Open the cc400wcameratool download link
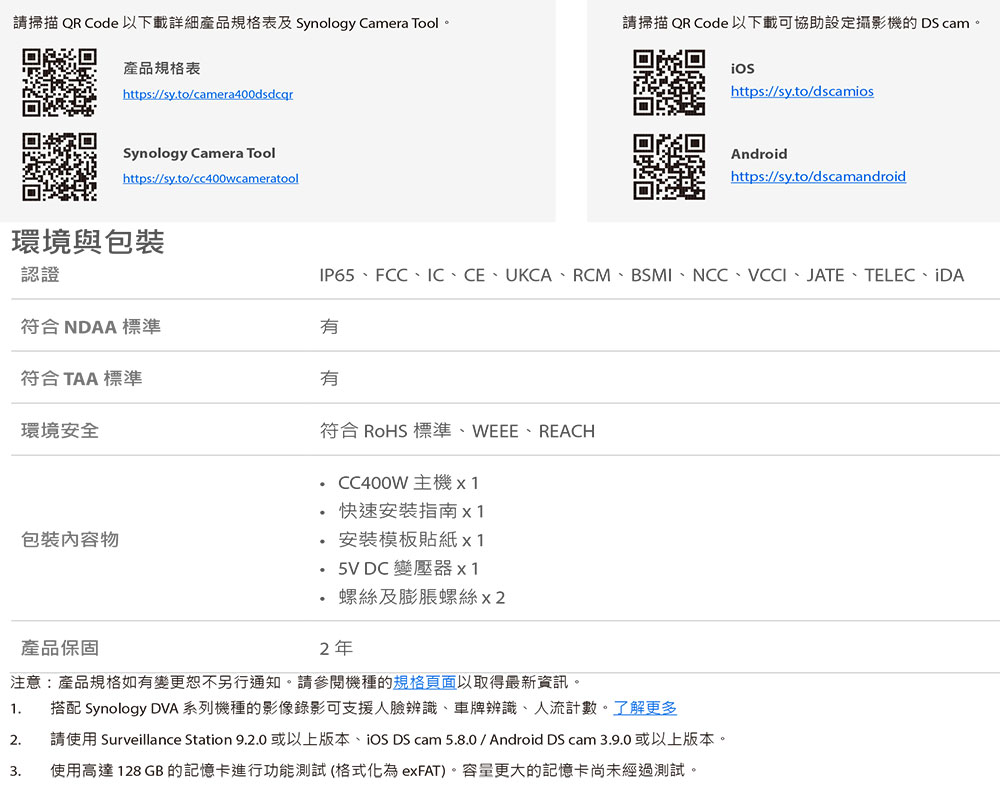Viewport: 1000px width, 794px height. point(210,179)
